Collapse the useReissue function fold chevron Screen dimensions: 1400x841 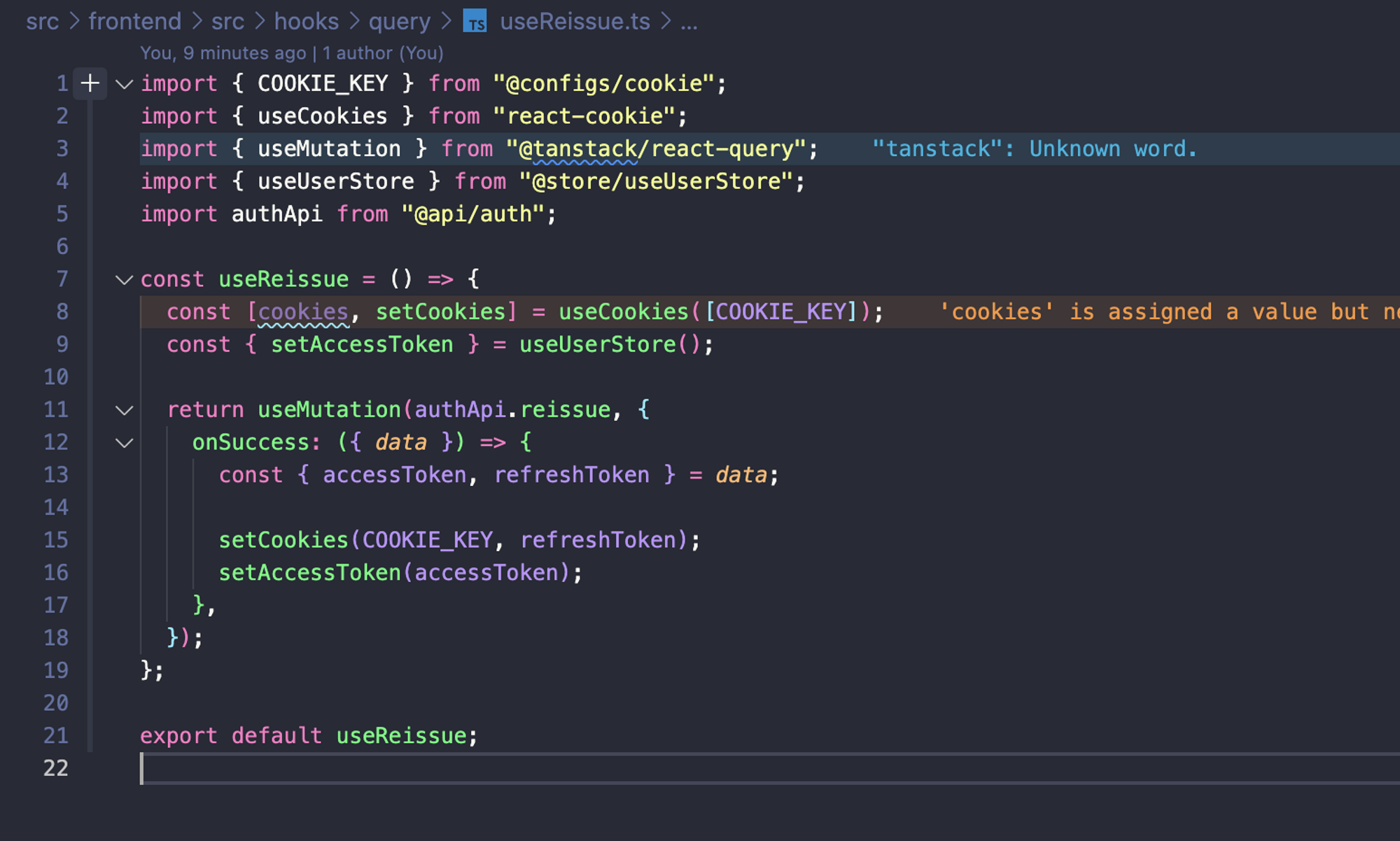pos(124,280)
